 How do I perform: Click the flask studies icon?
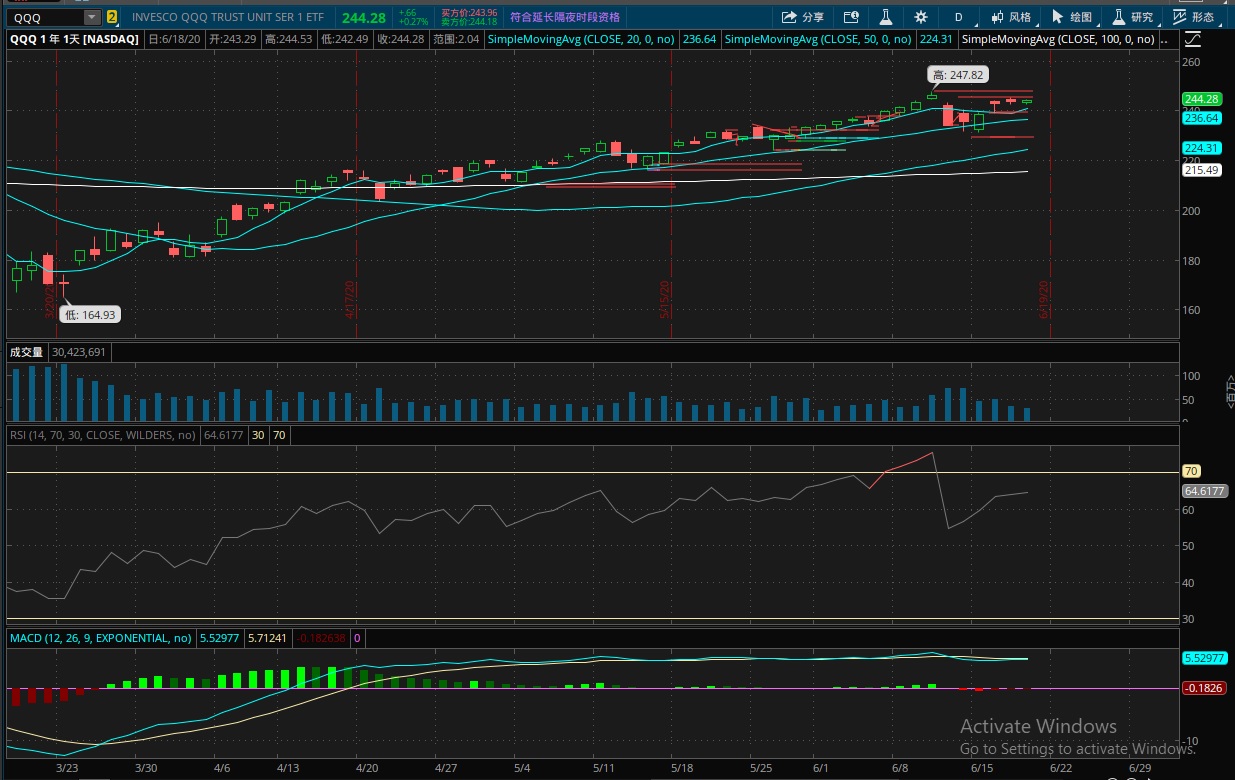pyautogui.click(x=886, y=17)
